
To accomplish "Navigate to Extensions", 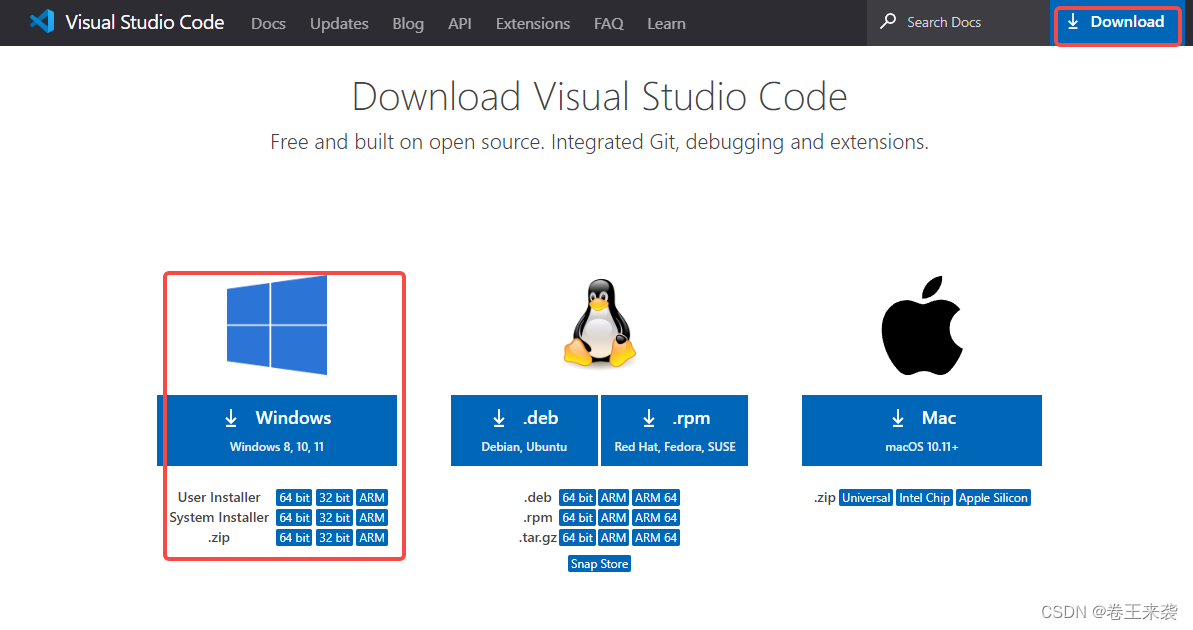I will pyautogui.click(x=533, y=24).
